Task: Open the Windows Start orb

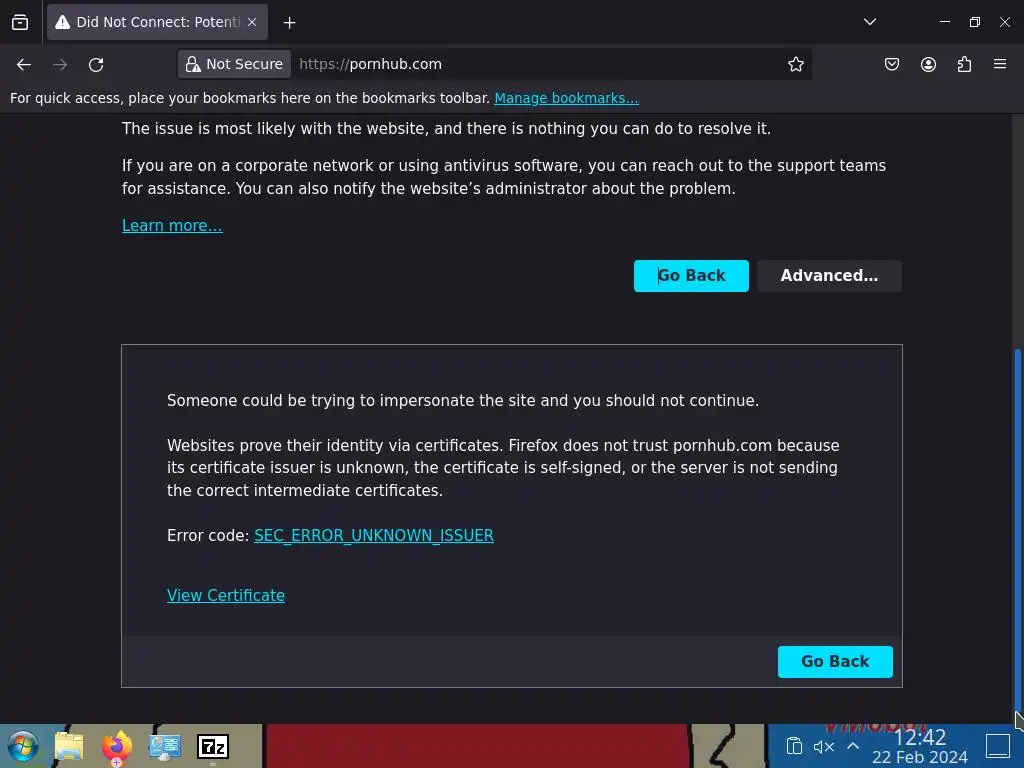Action: tap(23, 746)
